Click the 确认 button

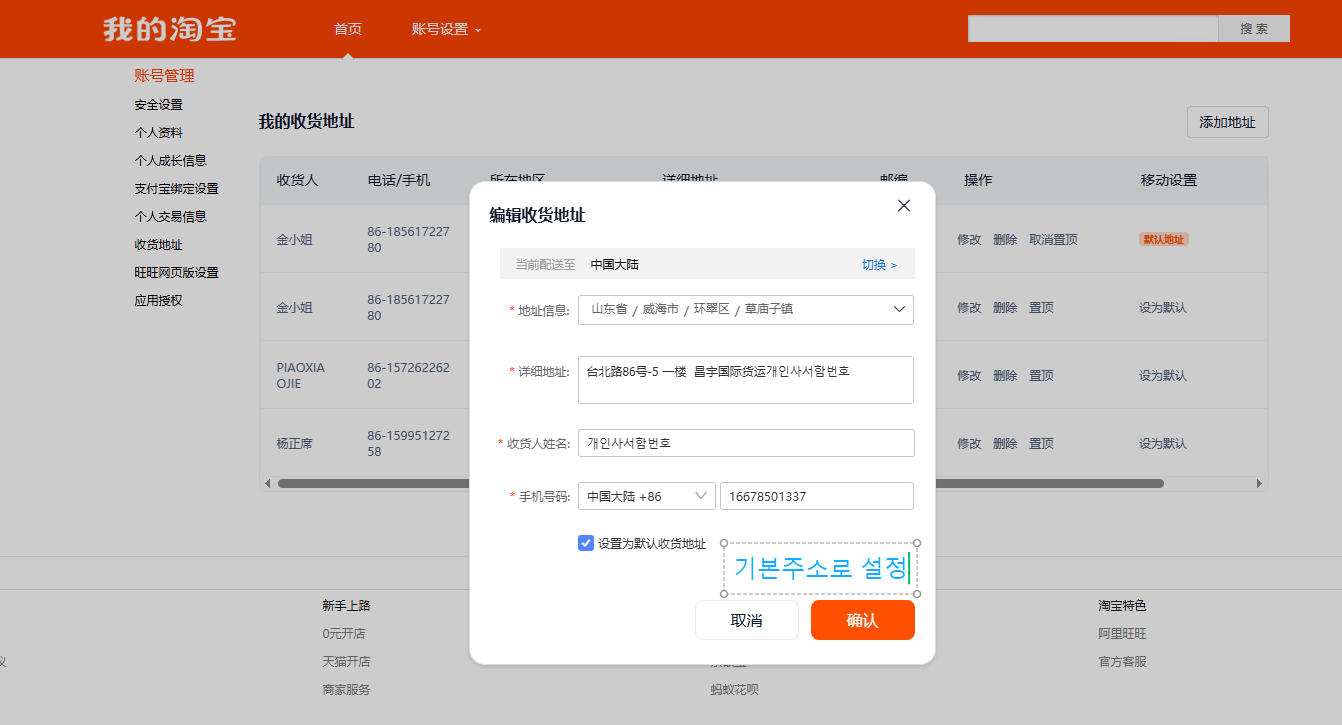pos(862,620)
